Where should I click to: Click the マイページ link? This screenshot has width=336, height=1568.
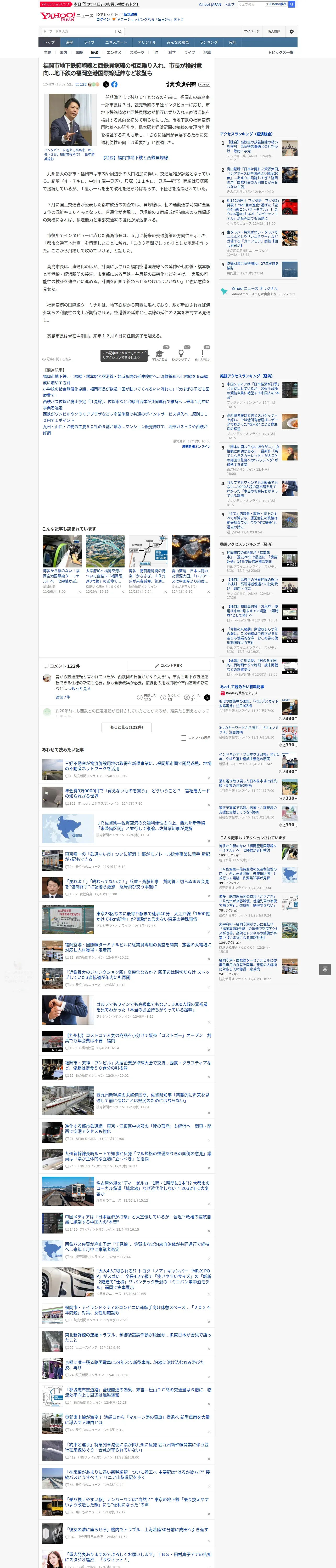coord(251,32)
